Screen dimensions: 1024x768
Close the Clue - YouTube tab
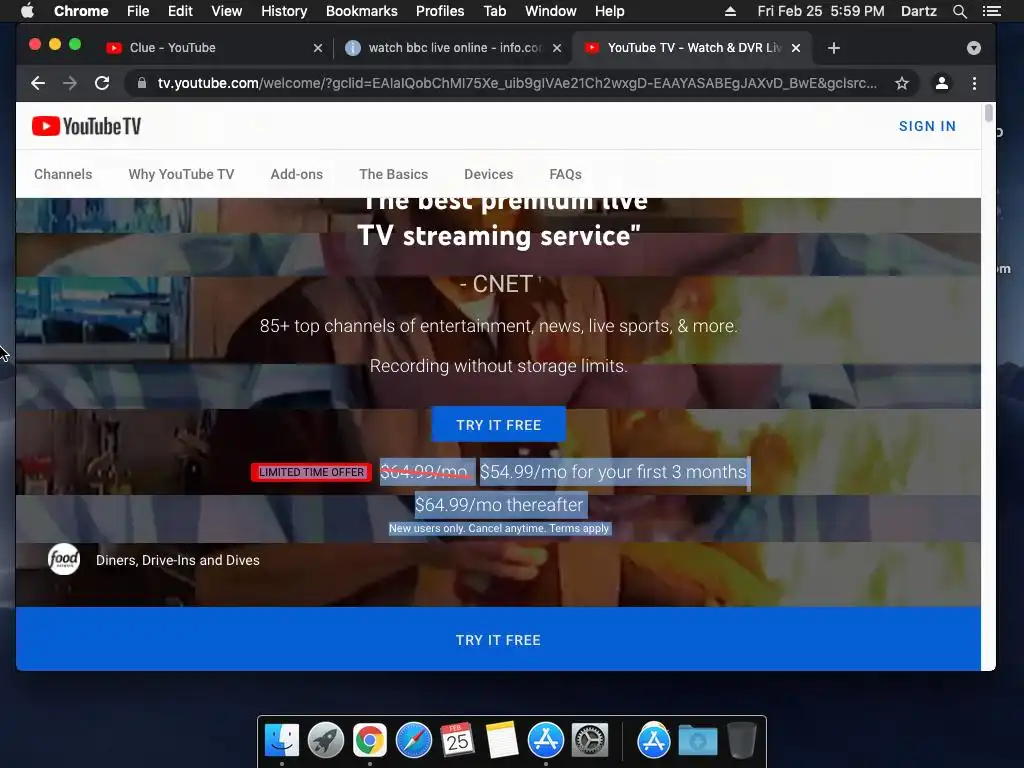(x=318, y=48)
